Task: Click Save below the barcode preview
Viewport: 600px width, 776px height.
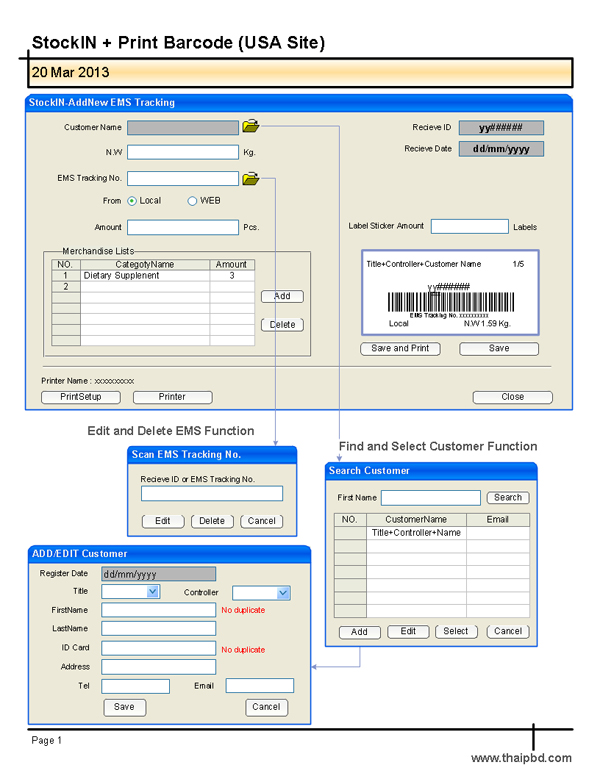Action: pos(499,348)
